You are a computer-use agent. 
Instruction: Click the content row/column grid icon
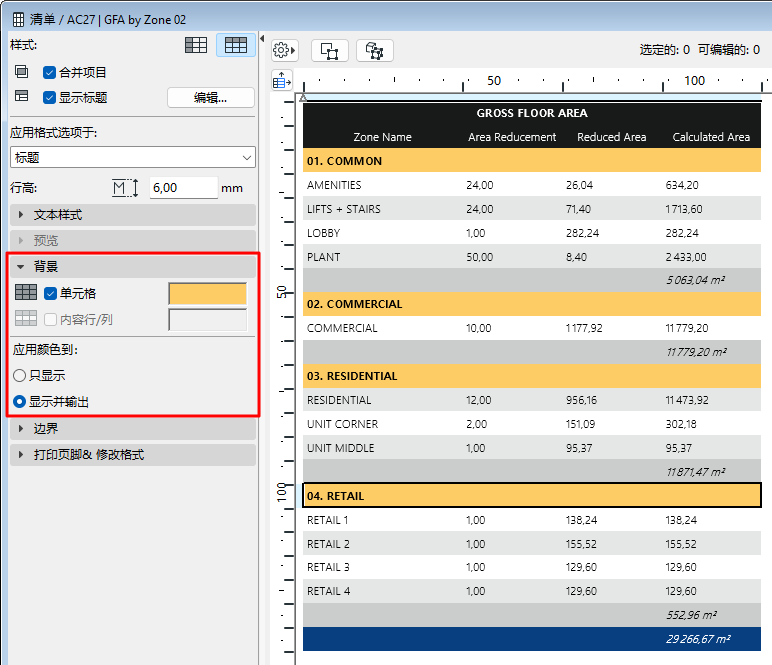tap(26, 318)
